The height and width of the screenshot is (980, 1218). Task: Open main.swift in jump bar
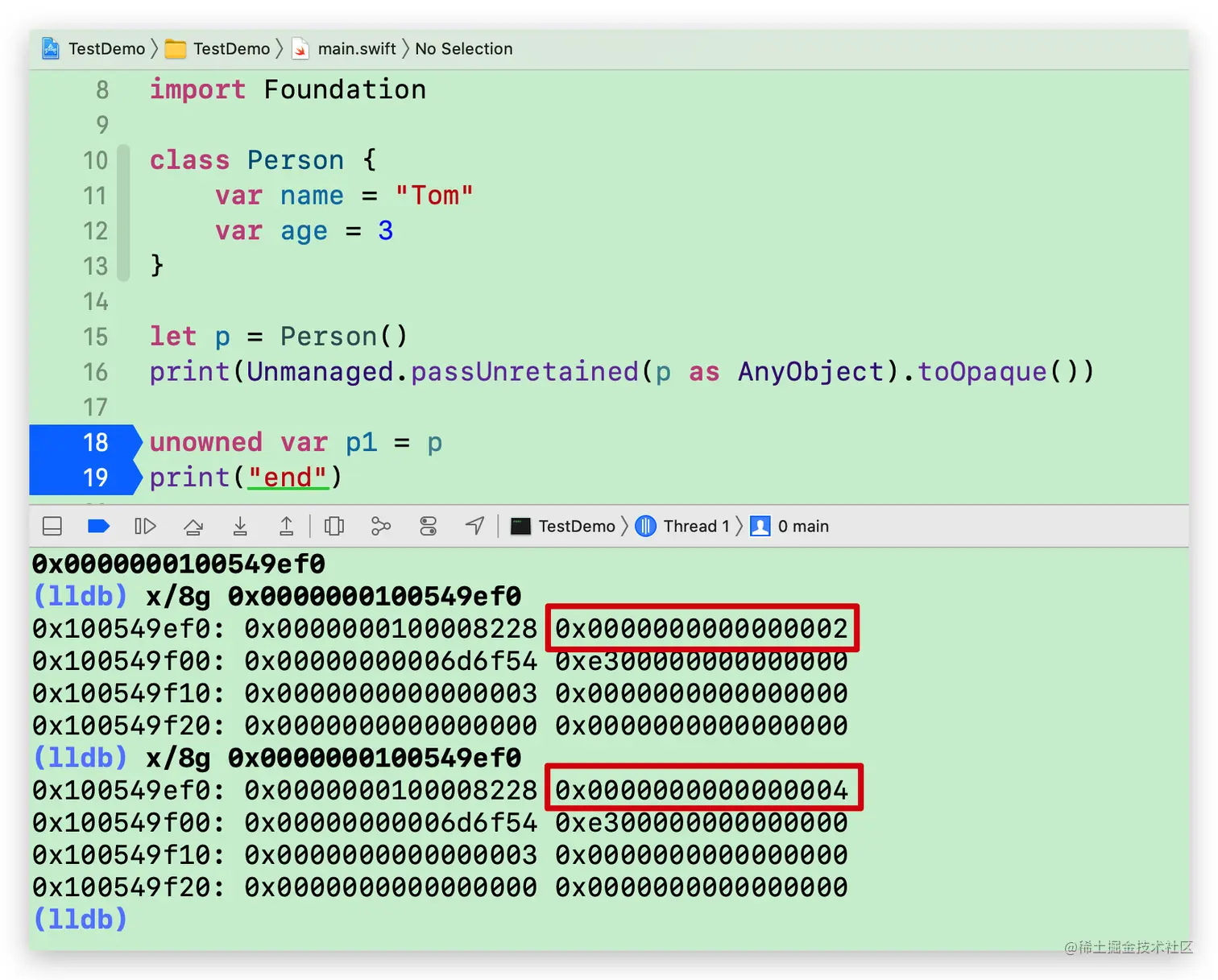pyautogui.click(x=344, y=49)
